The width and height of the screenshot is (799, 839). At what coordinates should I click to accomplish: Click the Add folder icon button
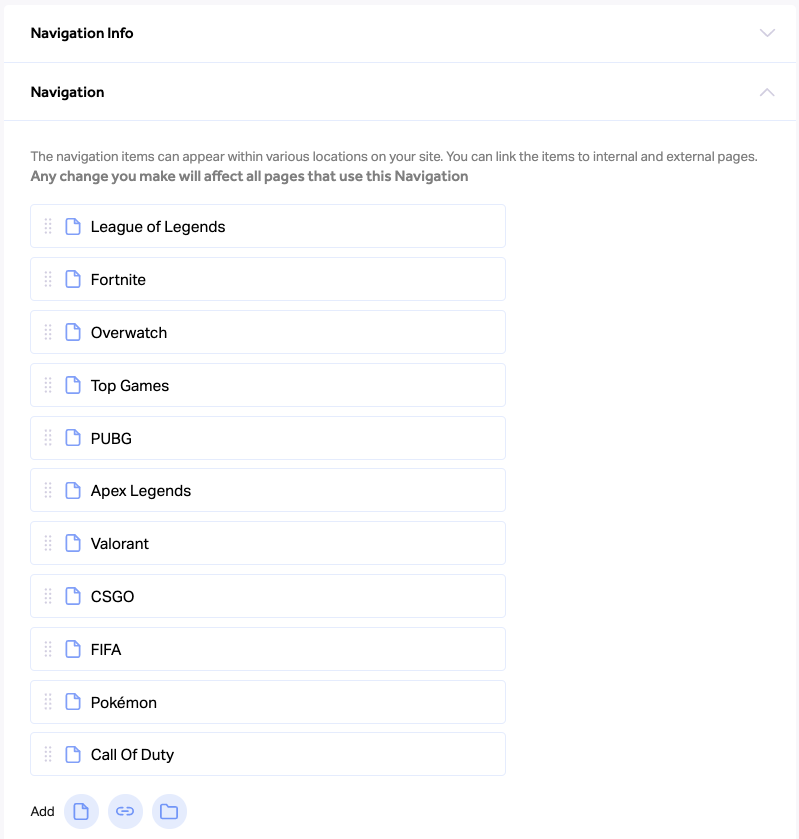169,811
